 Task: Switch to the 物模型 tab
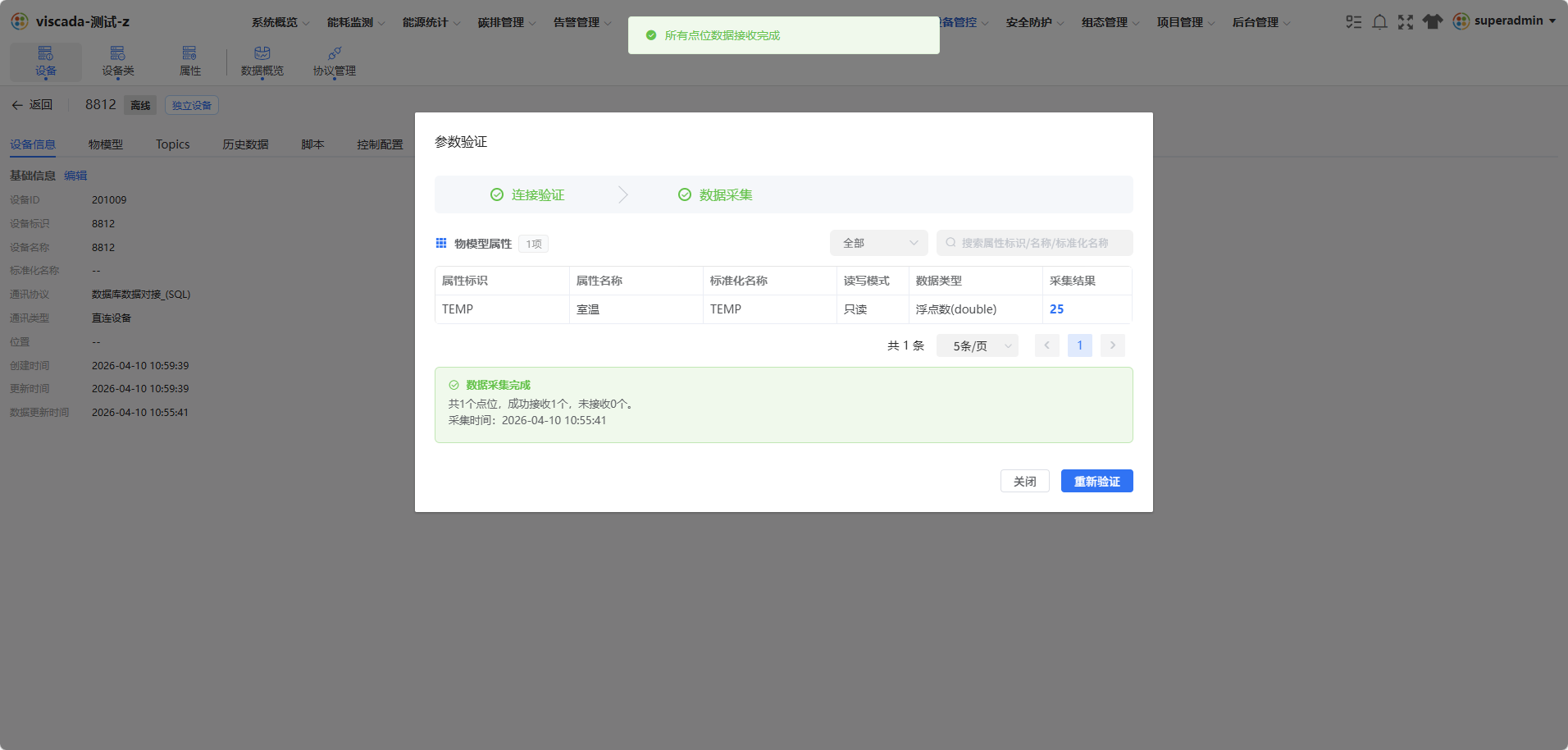click(106, 144)
